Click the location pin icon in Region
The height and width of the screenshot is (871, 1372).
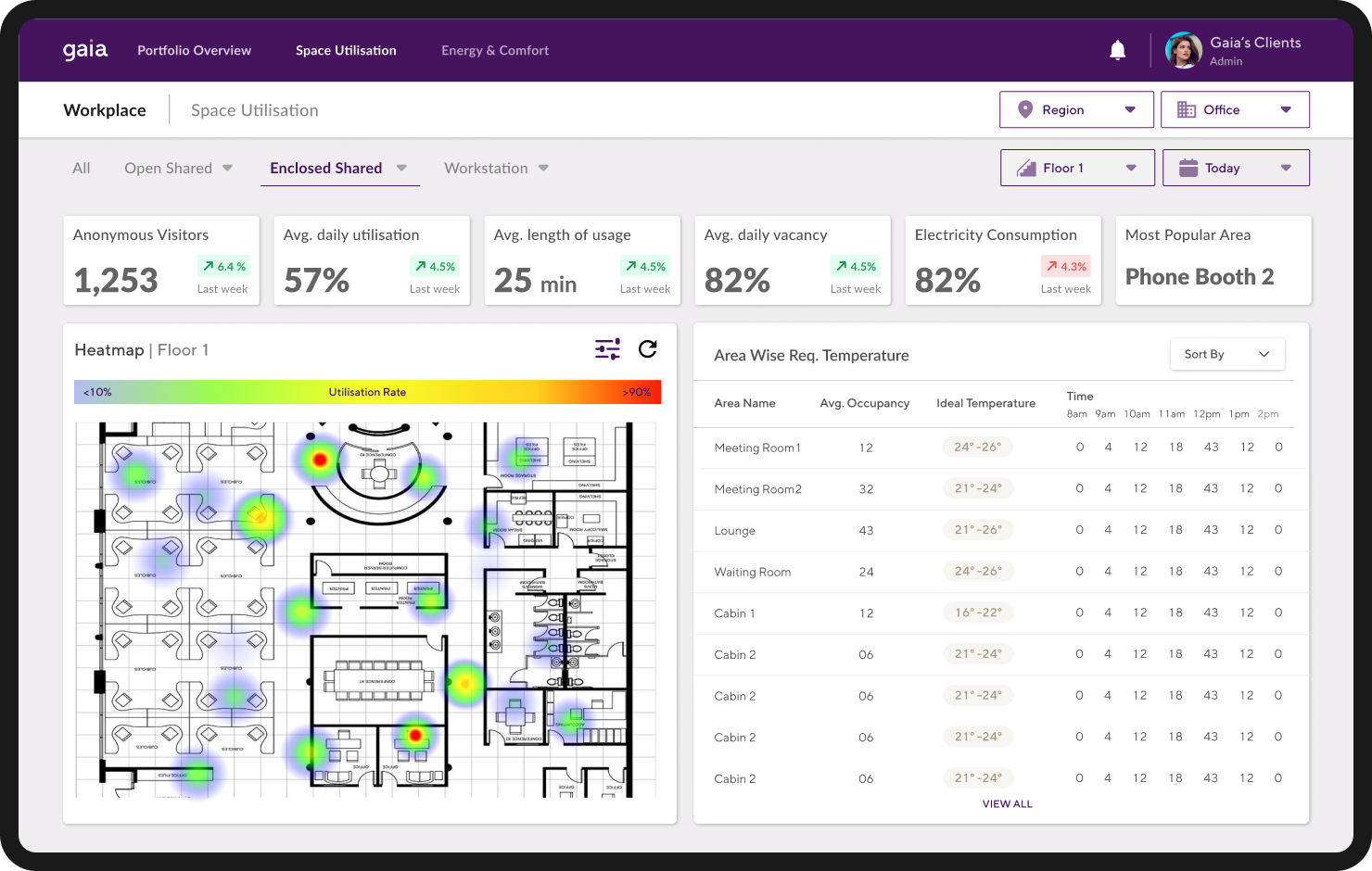pos(1024,109)
